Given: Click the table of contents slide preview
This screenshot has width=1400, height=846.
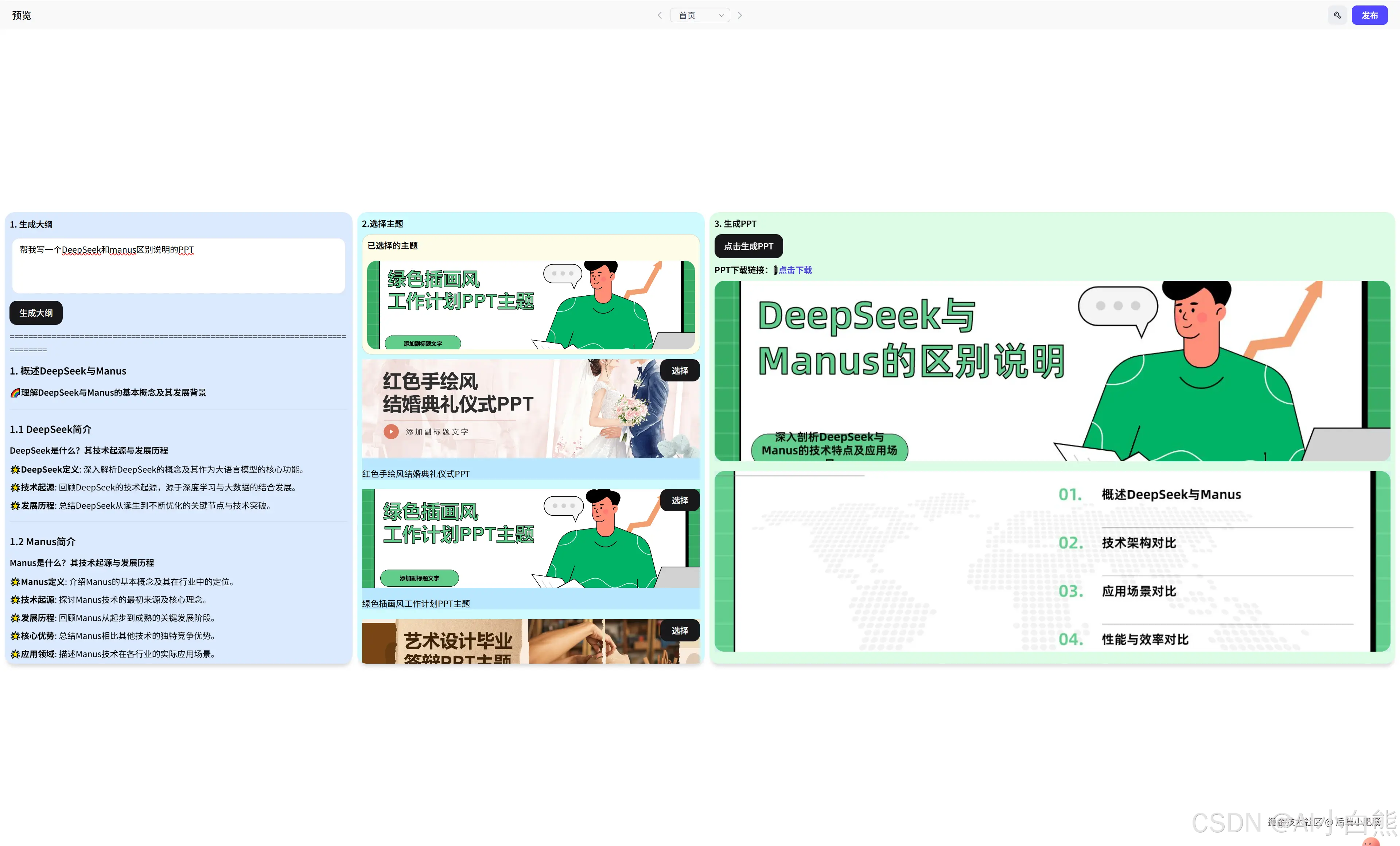Looking at the screenshot, I should [x=1052, y=561].
